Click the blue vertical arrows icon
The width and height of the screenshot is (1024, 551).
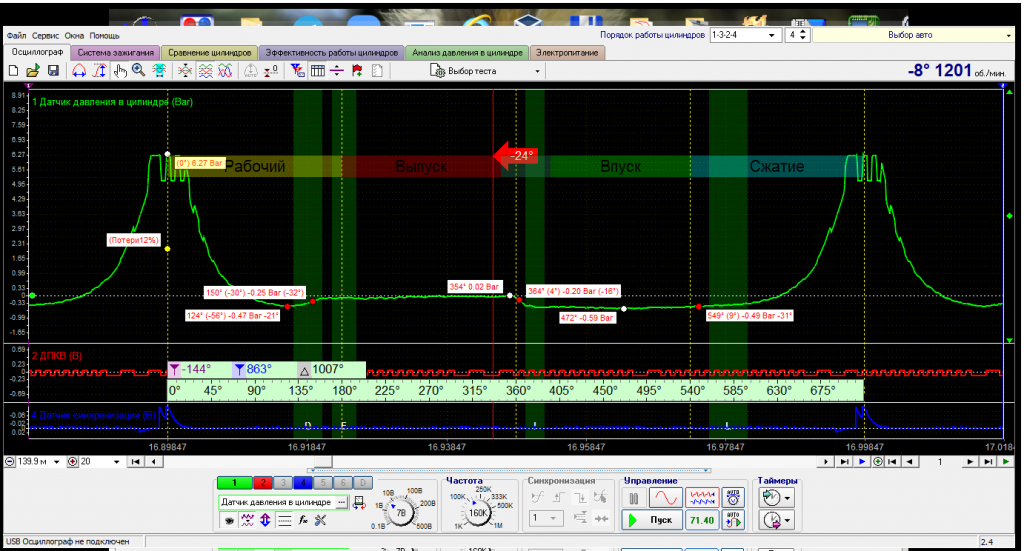tap(265, 520)
